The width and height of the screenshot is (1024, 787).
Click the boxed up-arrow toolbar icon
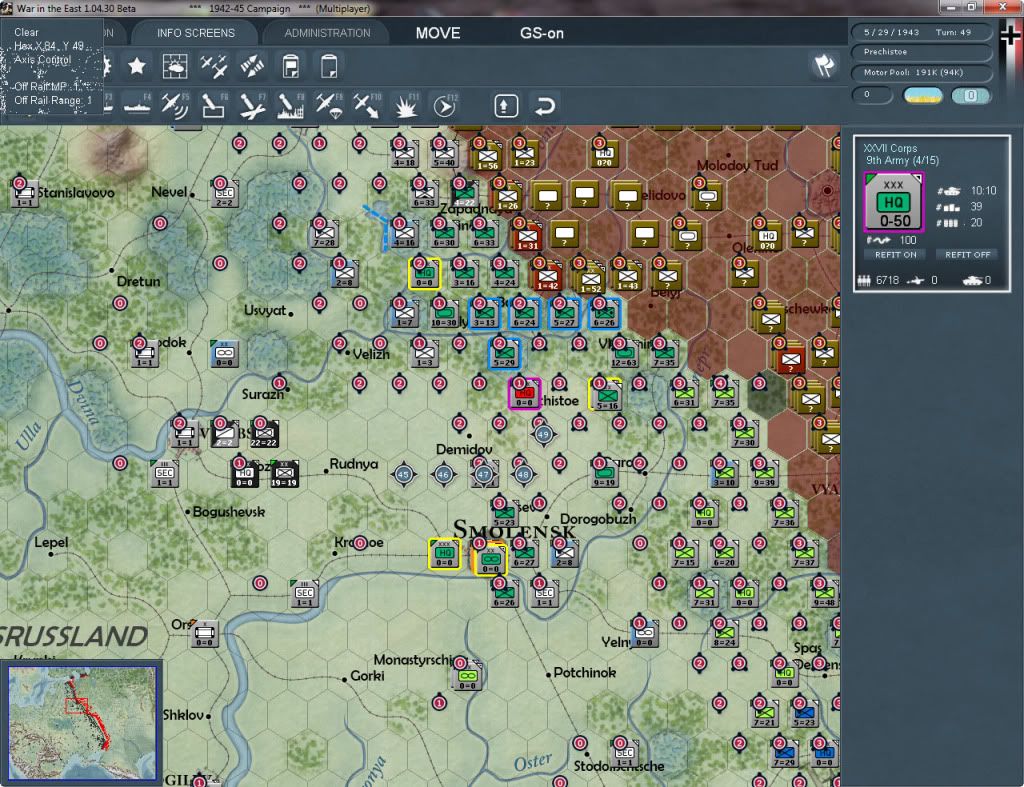pos(506,106)
